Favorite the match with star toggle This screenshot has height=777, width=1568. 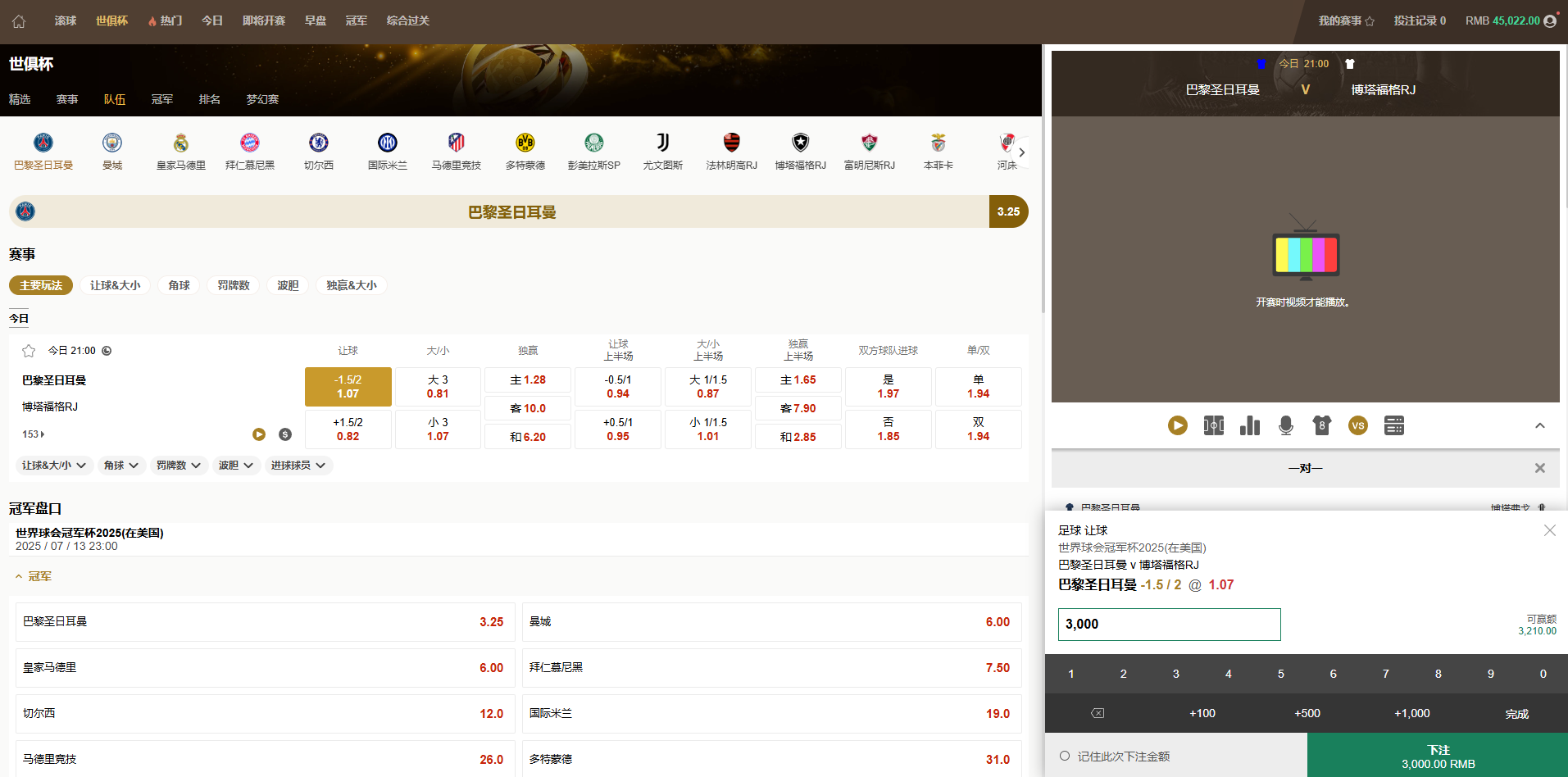[29, 351]
